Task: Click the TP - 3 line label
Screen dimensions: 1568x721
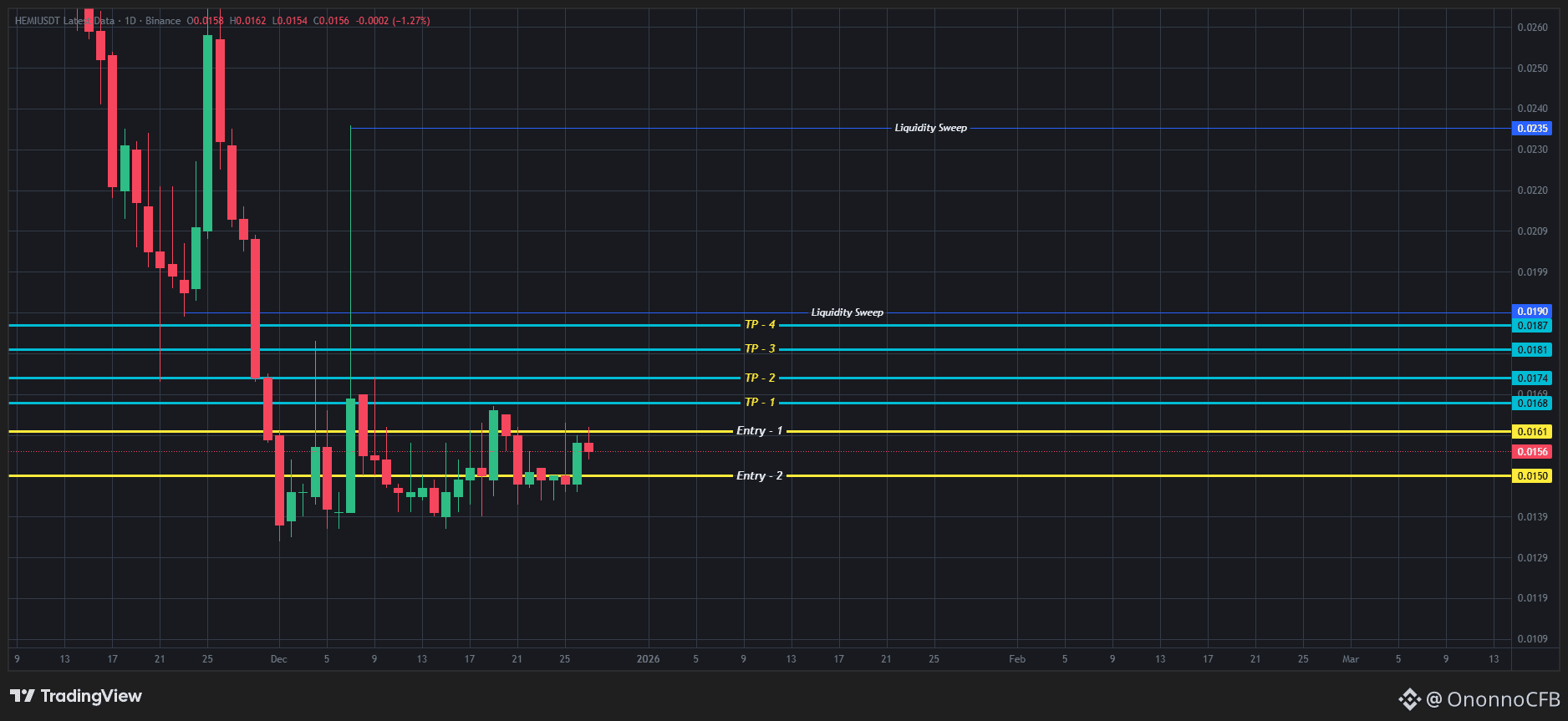Action: coord(760,348)
